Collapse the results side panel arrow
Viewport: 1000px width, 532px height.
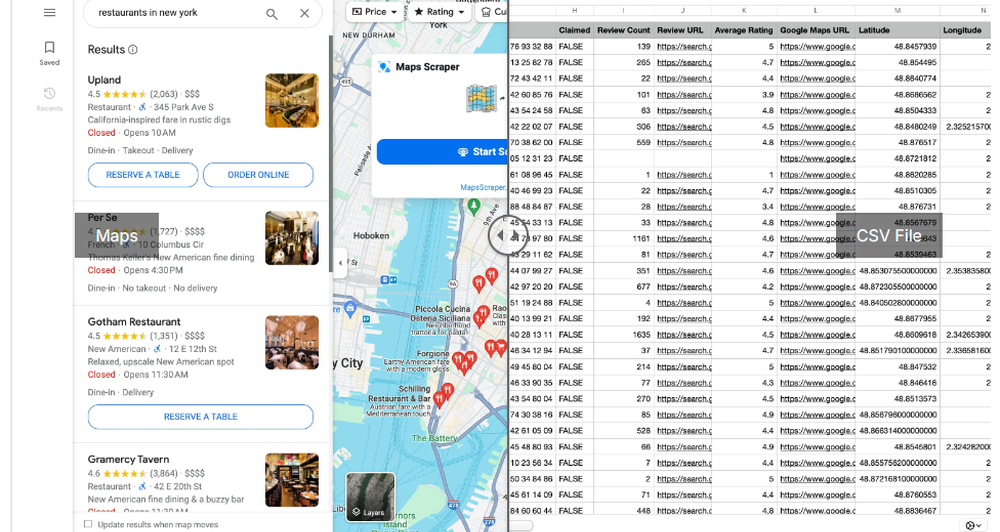coord(340,262)
